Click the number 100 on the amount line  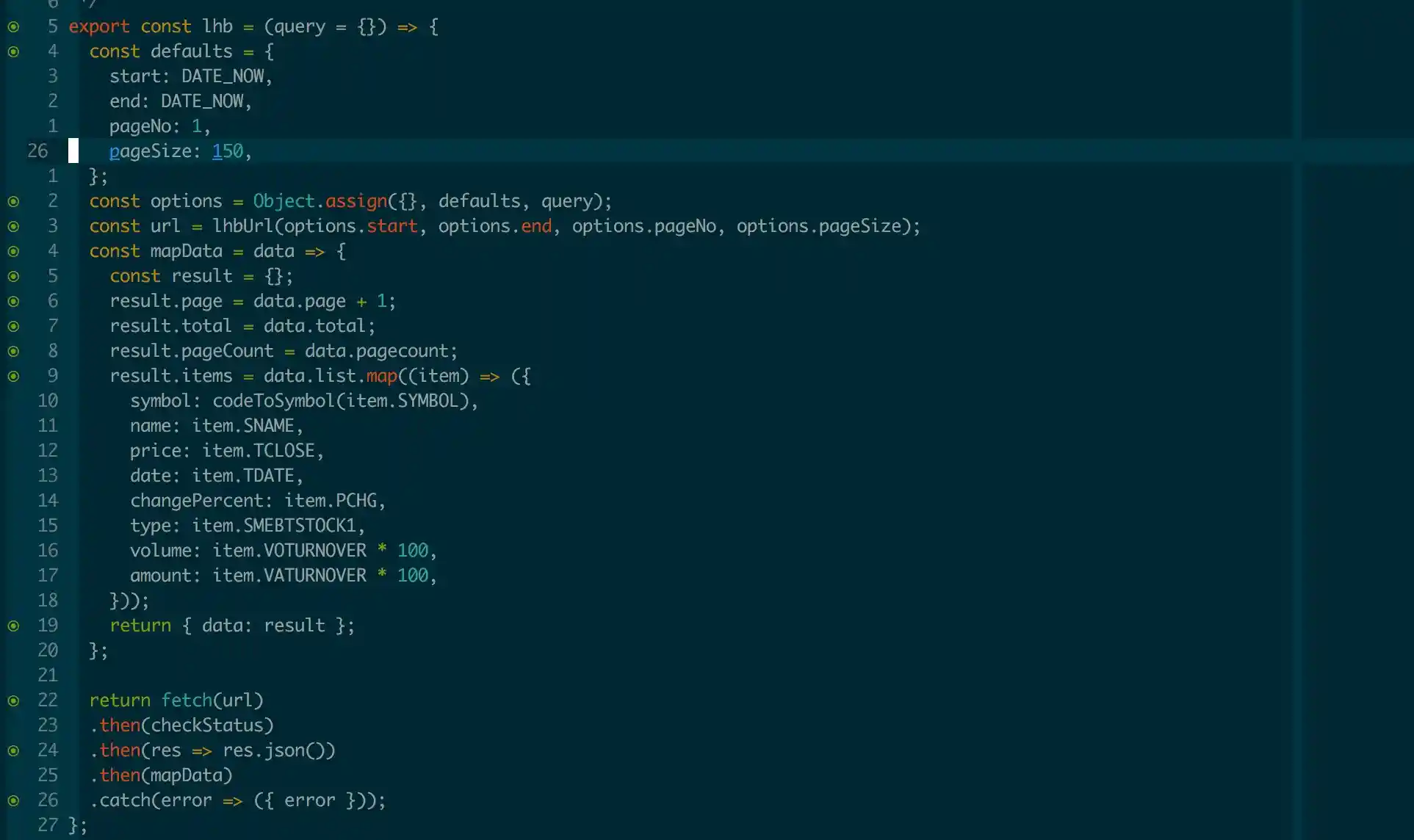coord(413,576)
